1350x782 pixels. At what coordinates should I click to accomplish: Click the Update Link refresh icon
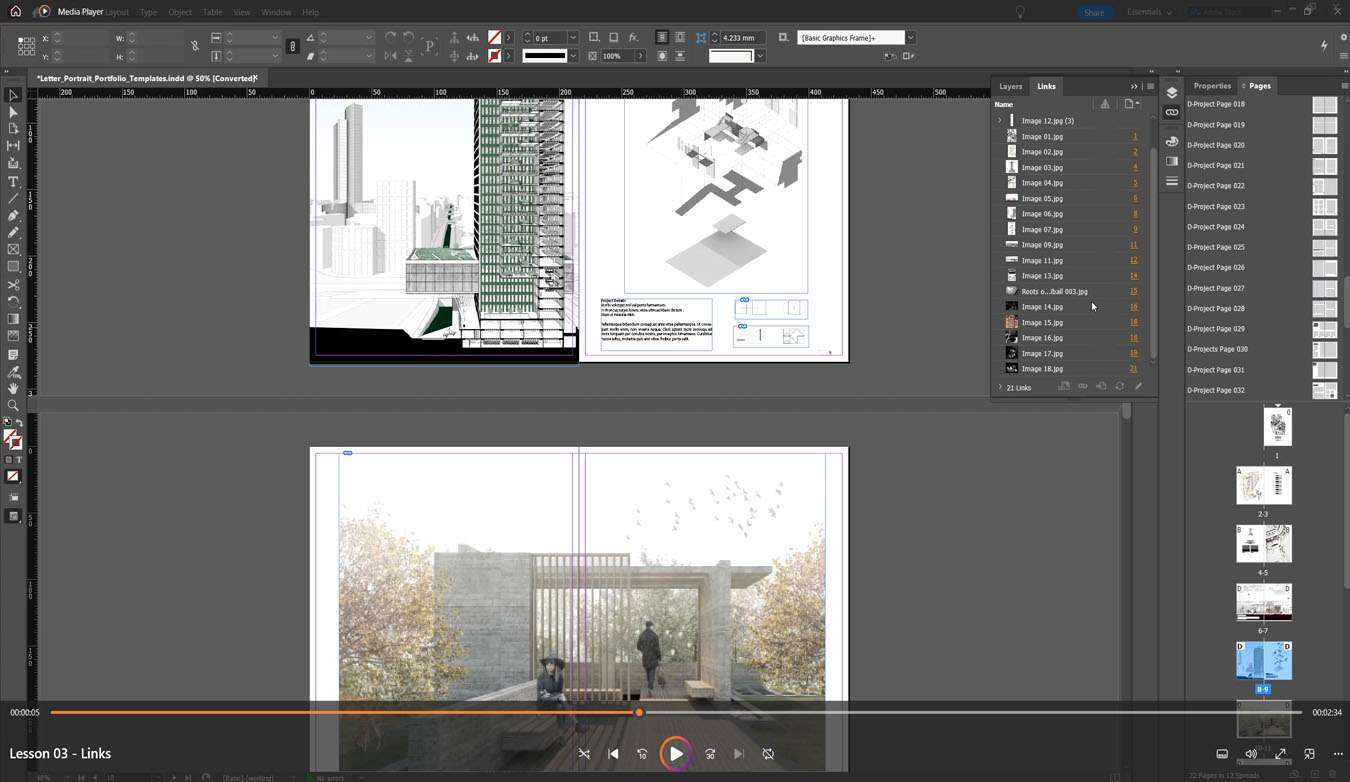pos(1119,386)
